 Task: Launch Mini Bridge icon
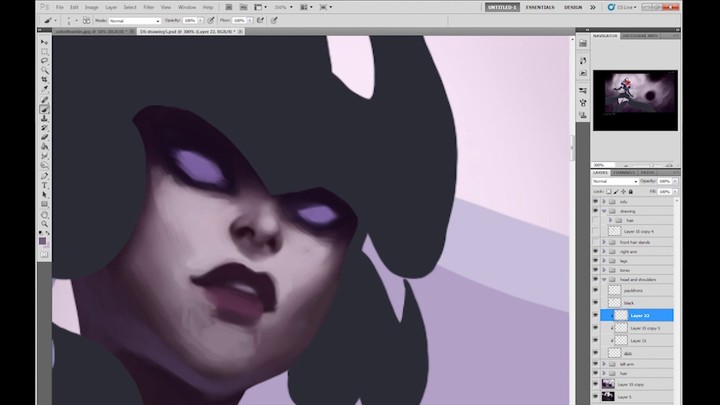click(243, 7)
